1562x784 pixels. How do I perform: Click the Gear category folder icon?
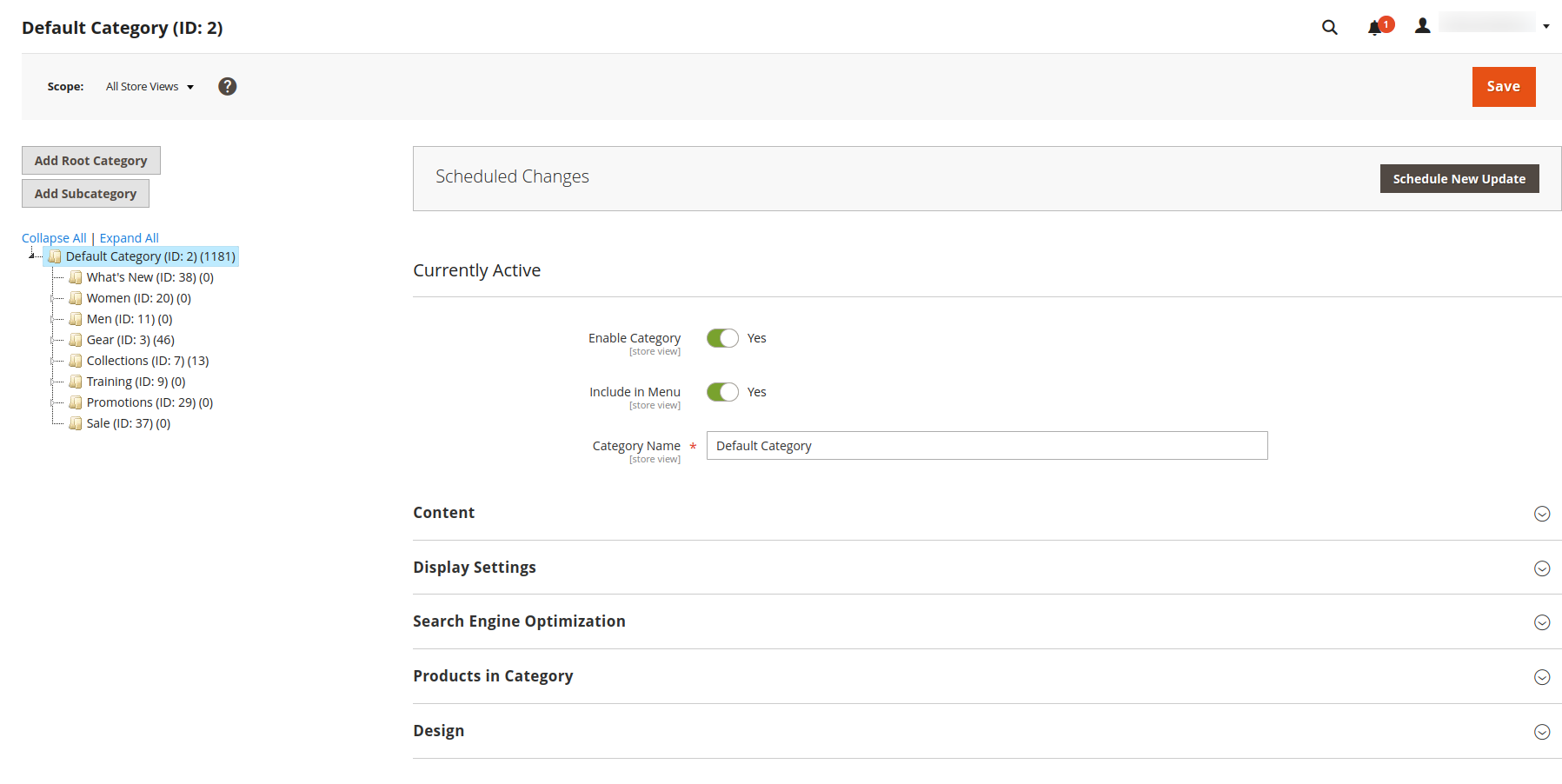76,340
